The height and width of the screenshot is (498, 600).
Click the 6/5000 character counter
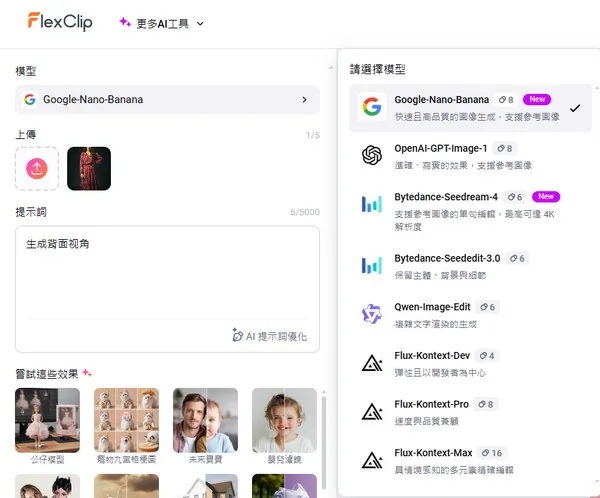[305, 212]
